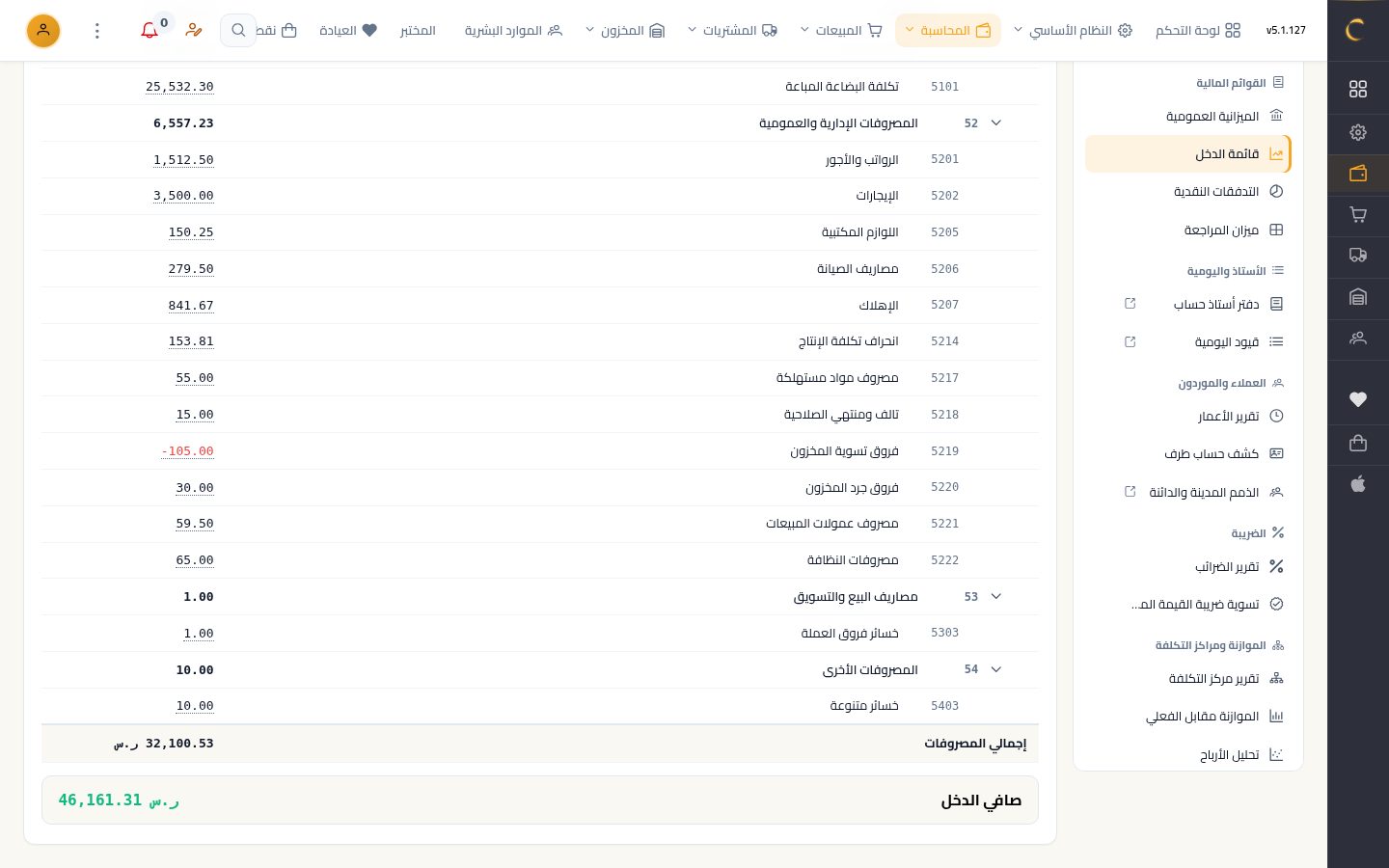
Task: Click the negative amount -105.00 for فروق تسوية المخزون
Action: tap(187, 451)
